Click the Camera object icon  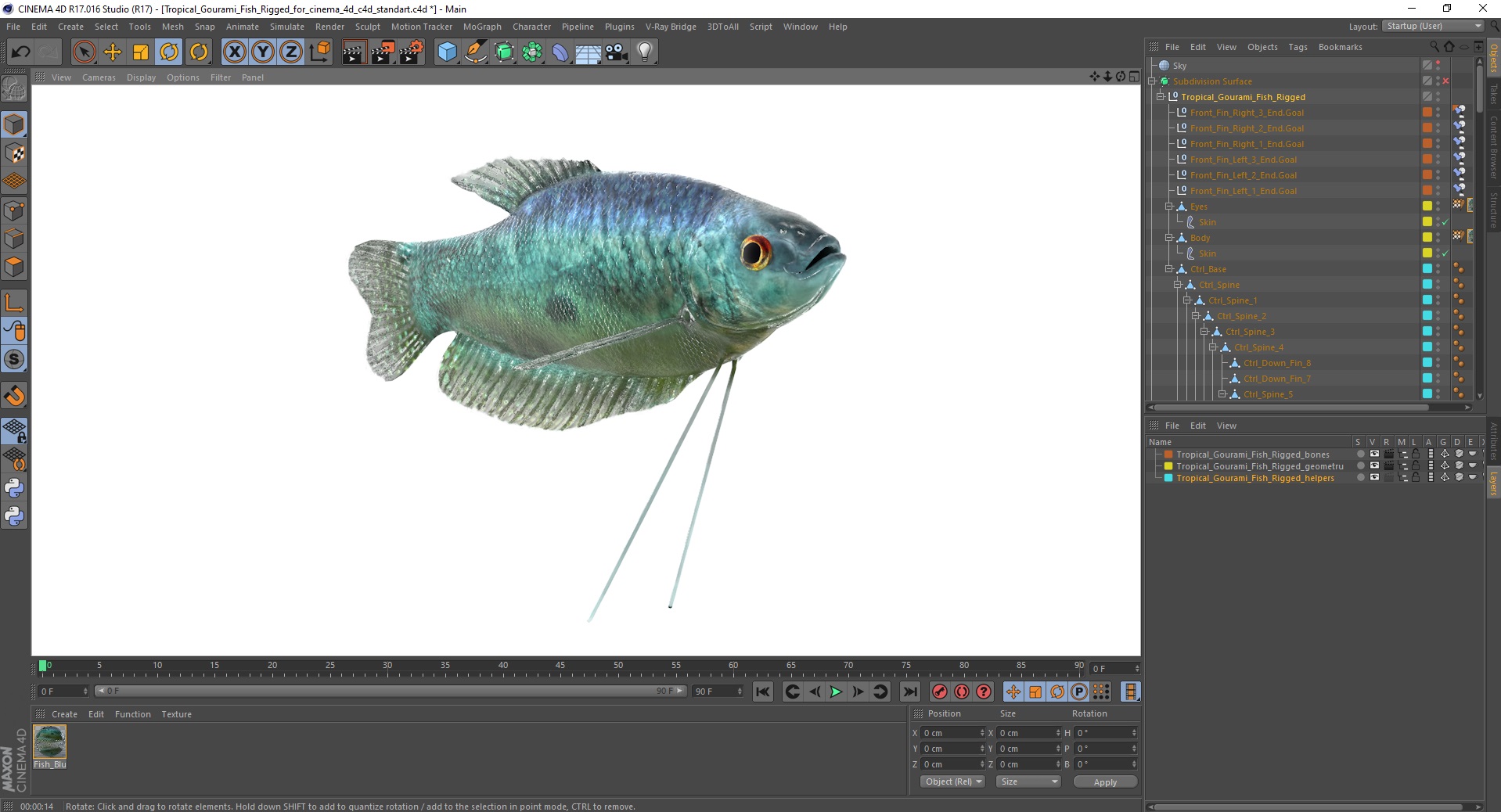click(617, 52)
